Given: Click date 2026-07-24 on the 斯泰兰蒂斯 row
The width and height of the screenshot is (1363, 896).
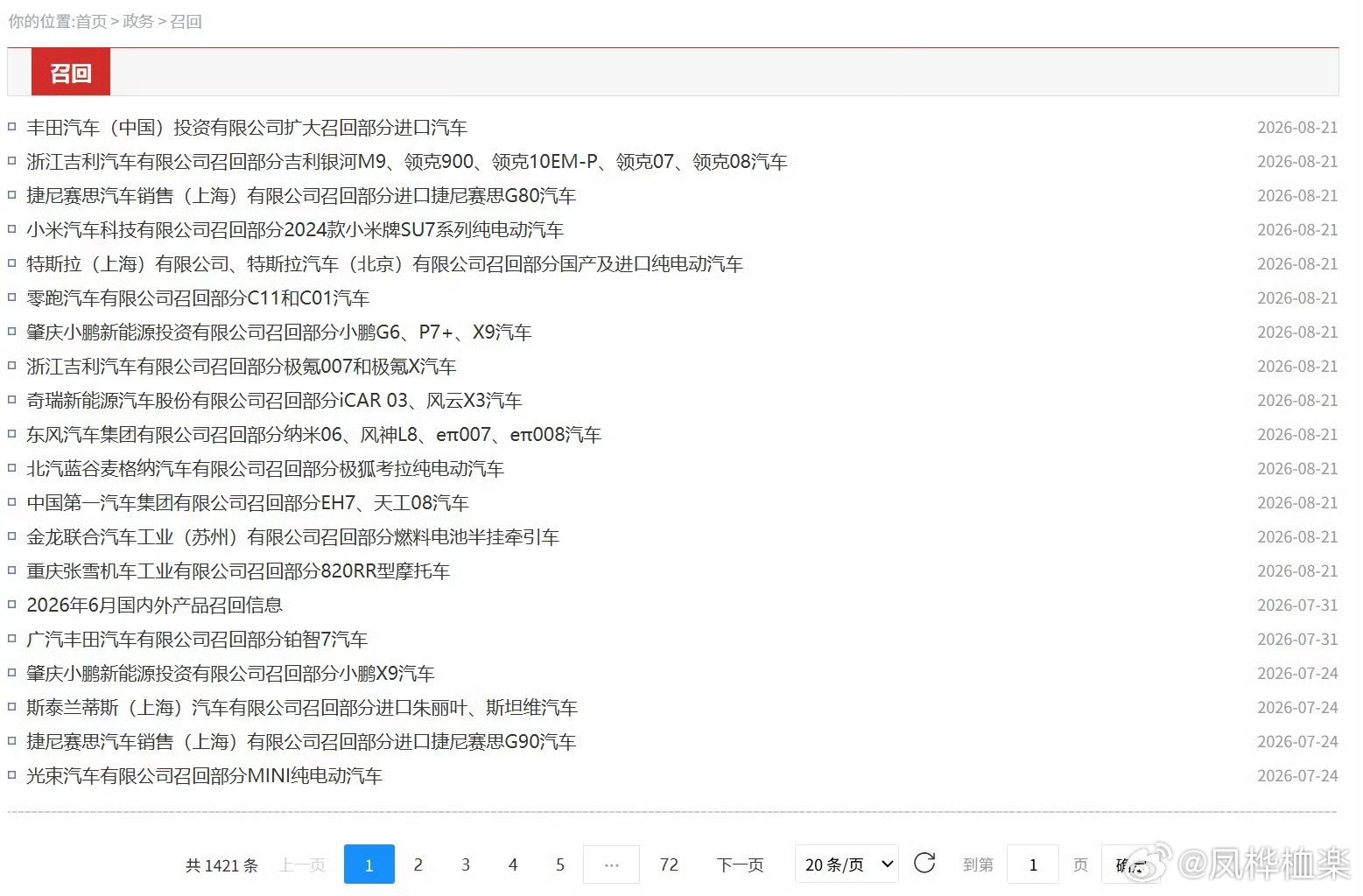Looking at the screenshot, I should (1297, 708).
